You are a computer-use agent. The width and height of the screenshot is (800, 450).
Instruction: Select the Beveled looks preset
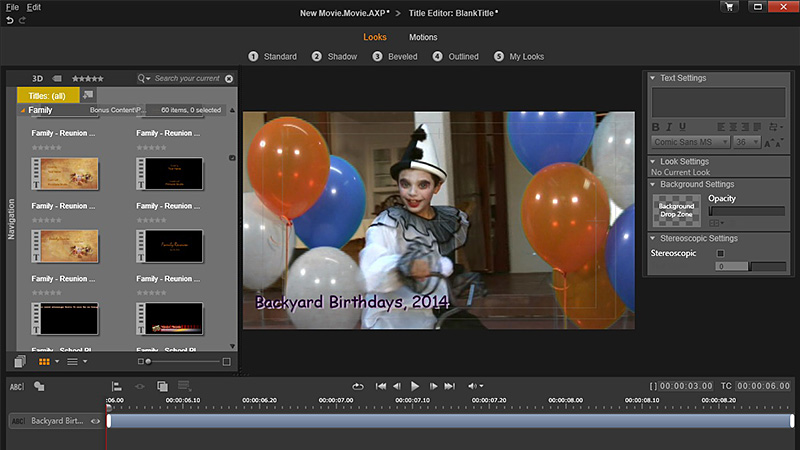(398, 57)
